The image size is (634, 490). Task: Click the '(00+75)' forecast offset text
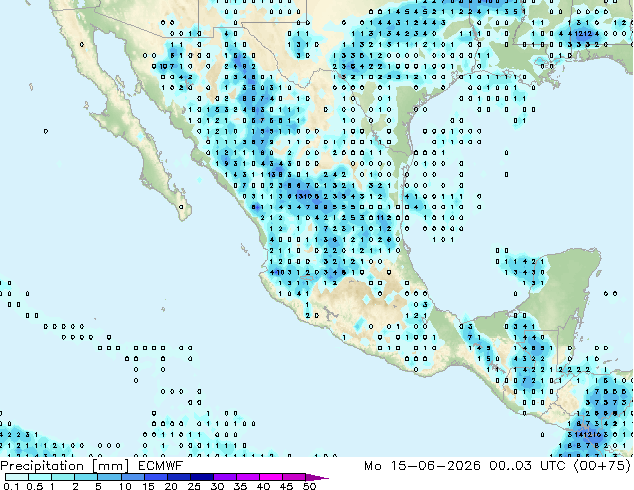[x=602, y=466]
